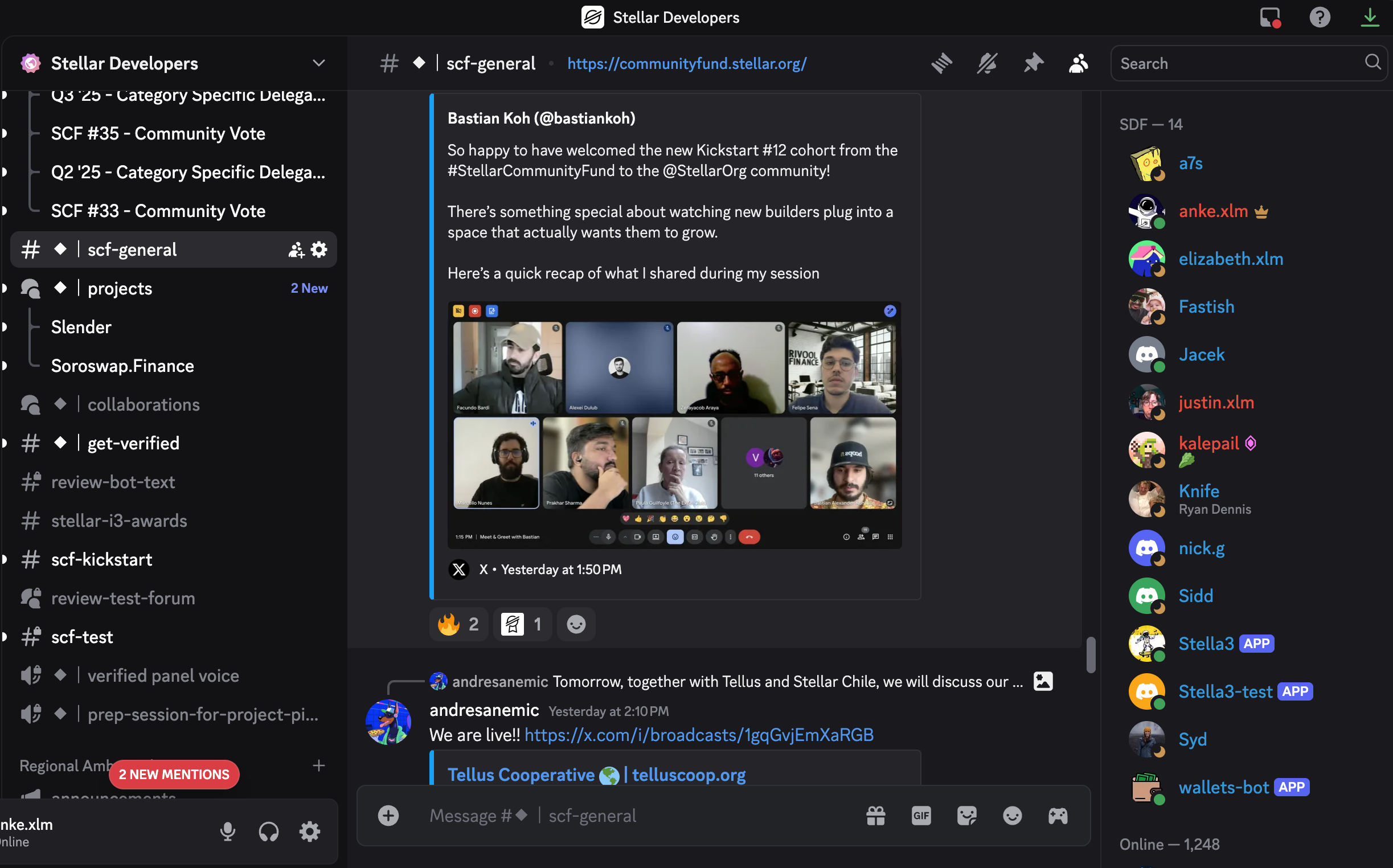The image size is (1393, 868).
Task: Open communityfund.stellar.org link in header
Action: (x=687, y=63)
